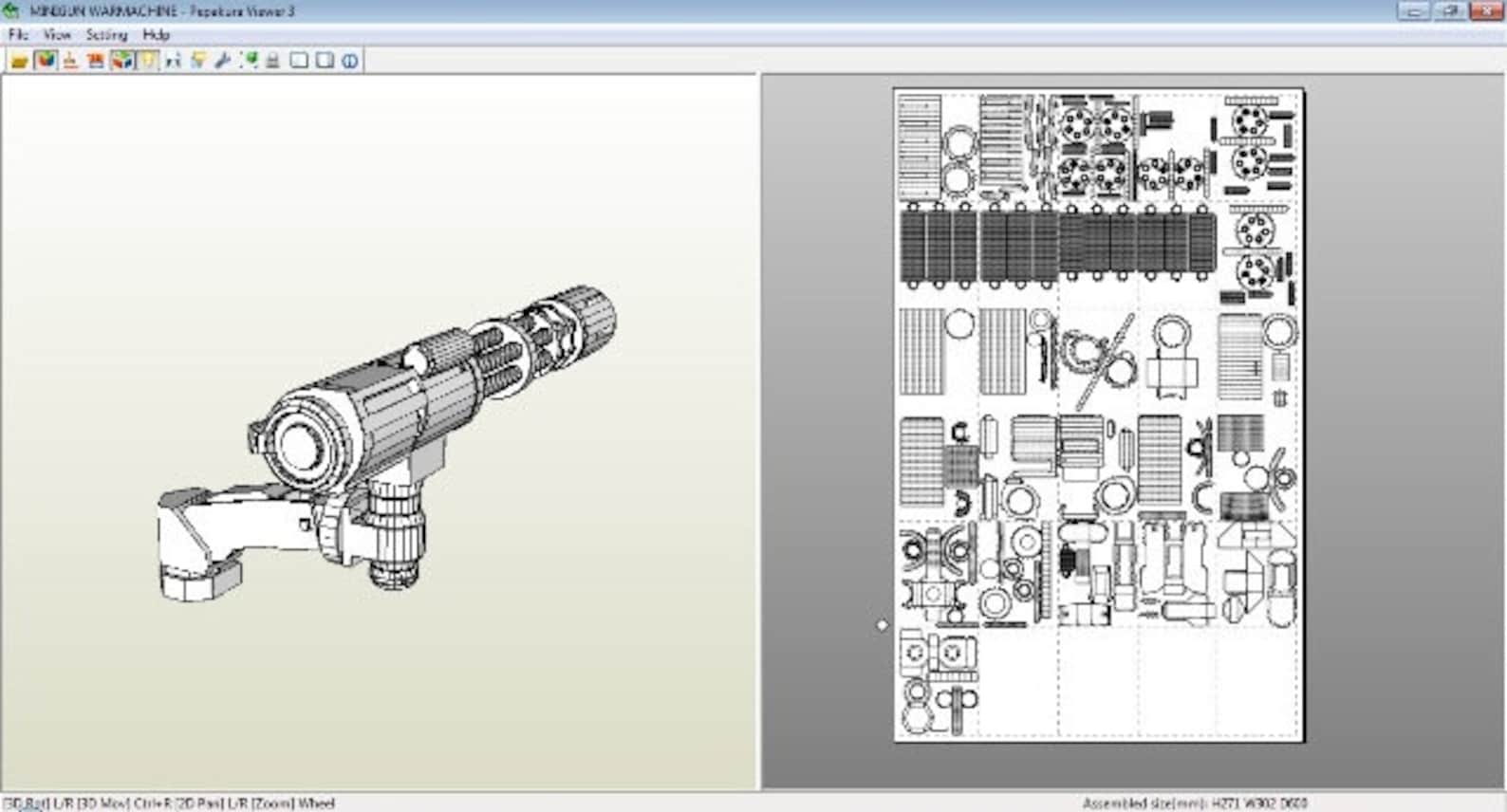Click the blue info circle icon
The image size is (1507, 812).
(x=350, y=61)
